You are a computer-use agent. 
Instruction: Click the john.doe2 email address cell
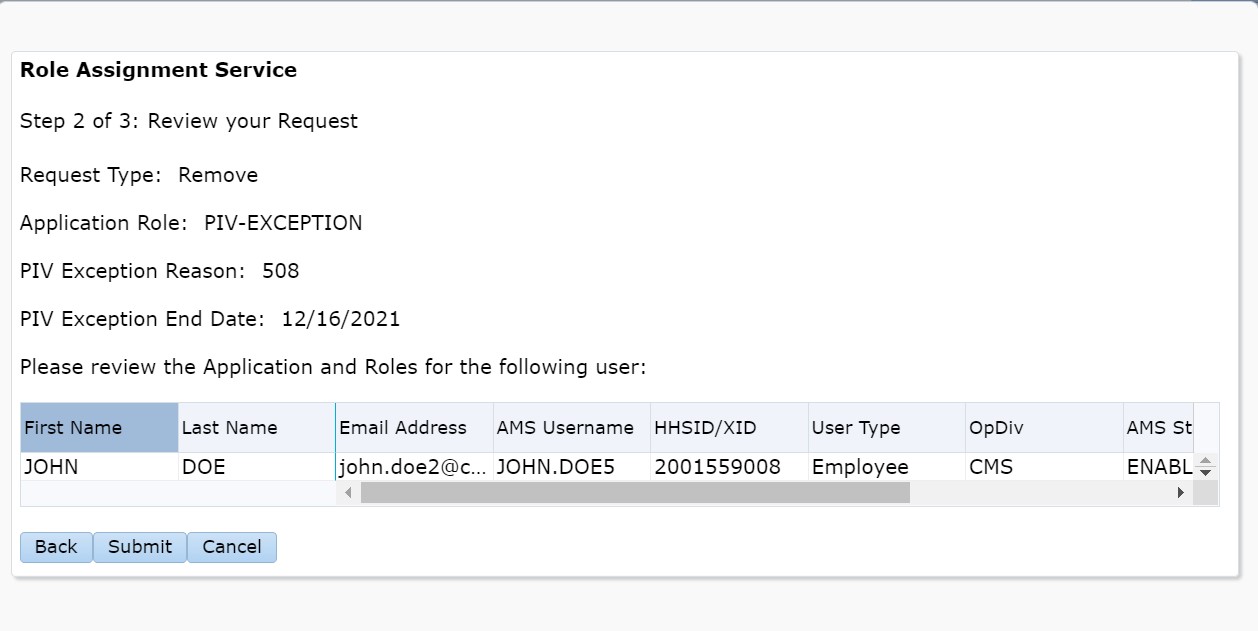click(414, 467)
